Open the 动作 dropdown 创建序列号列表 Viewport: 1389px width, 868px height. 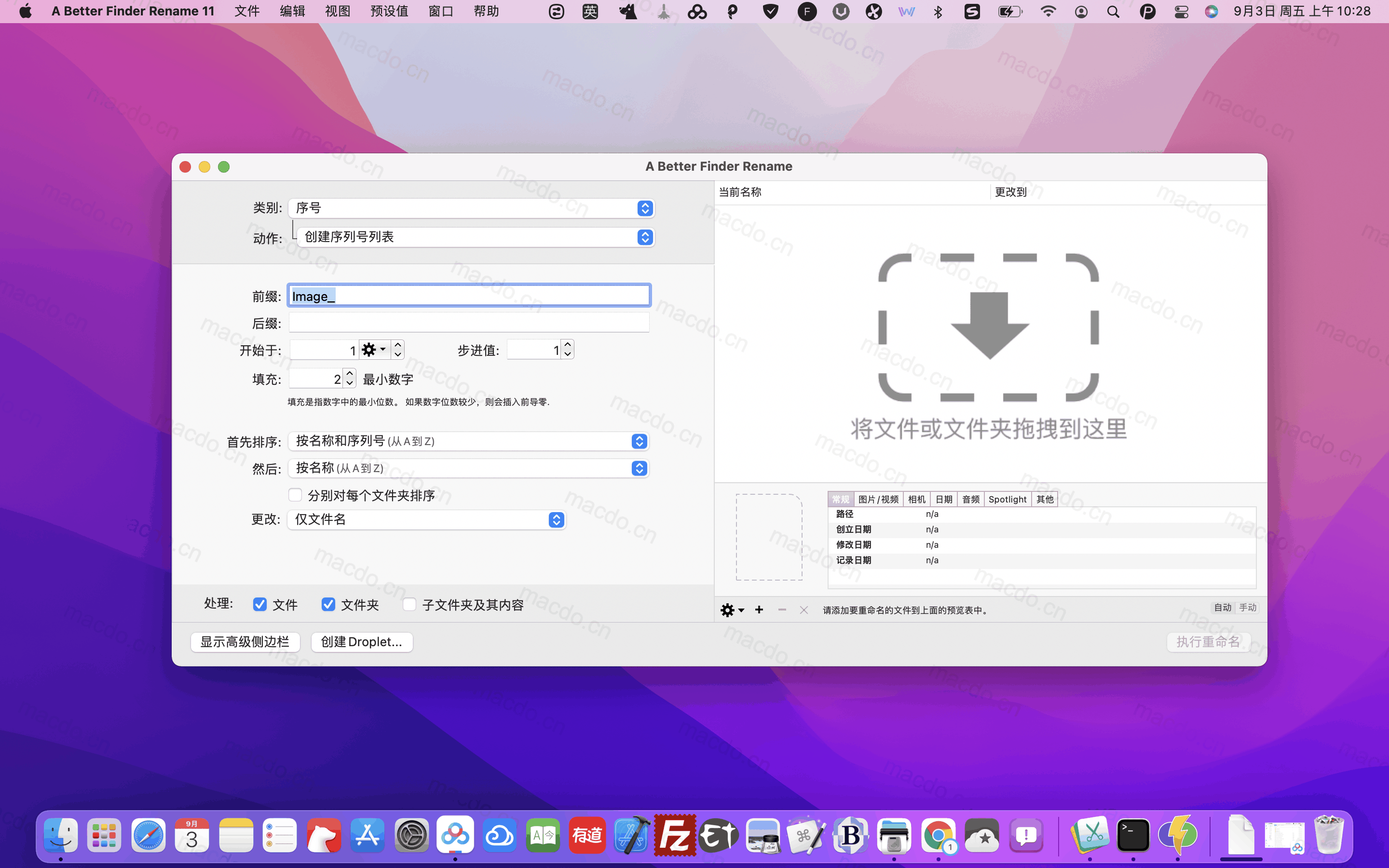476,237
